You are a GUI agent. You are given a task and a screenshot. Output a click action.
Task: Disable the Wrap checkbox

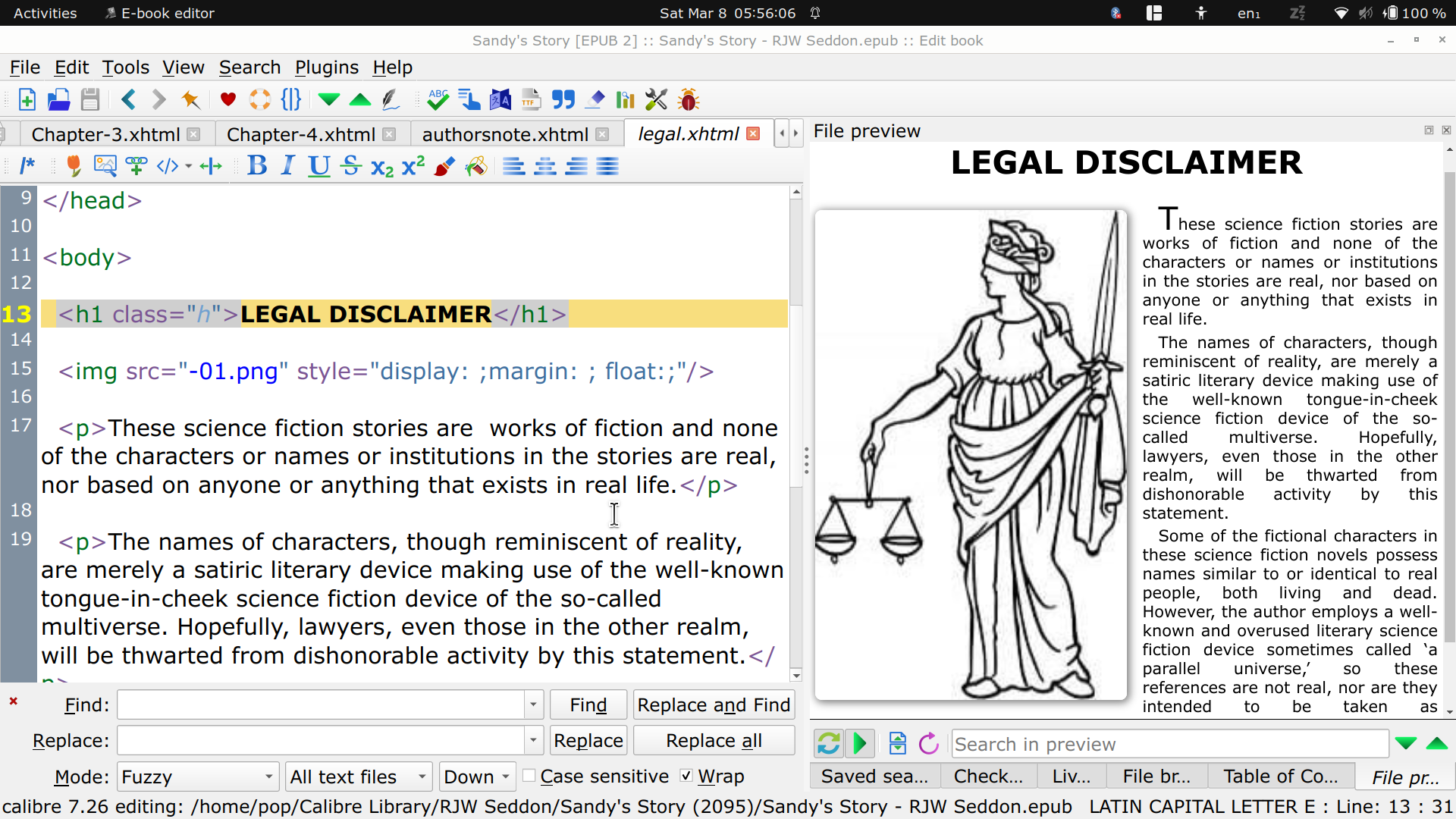click(686, 776)
